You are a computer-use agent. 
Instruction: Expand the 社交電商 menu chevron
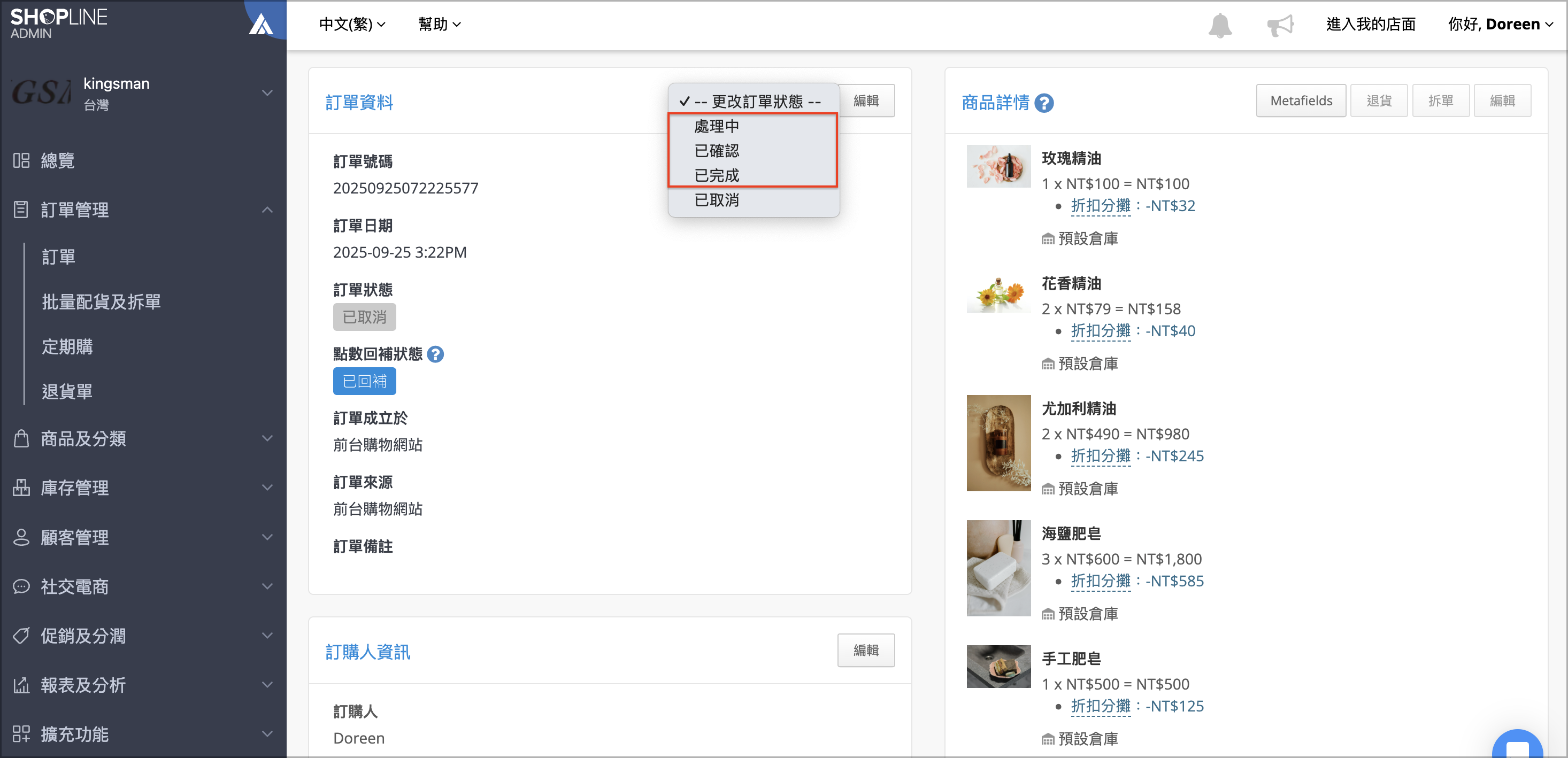pyautogui.click(x=267, y=586)
